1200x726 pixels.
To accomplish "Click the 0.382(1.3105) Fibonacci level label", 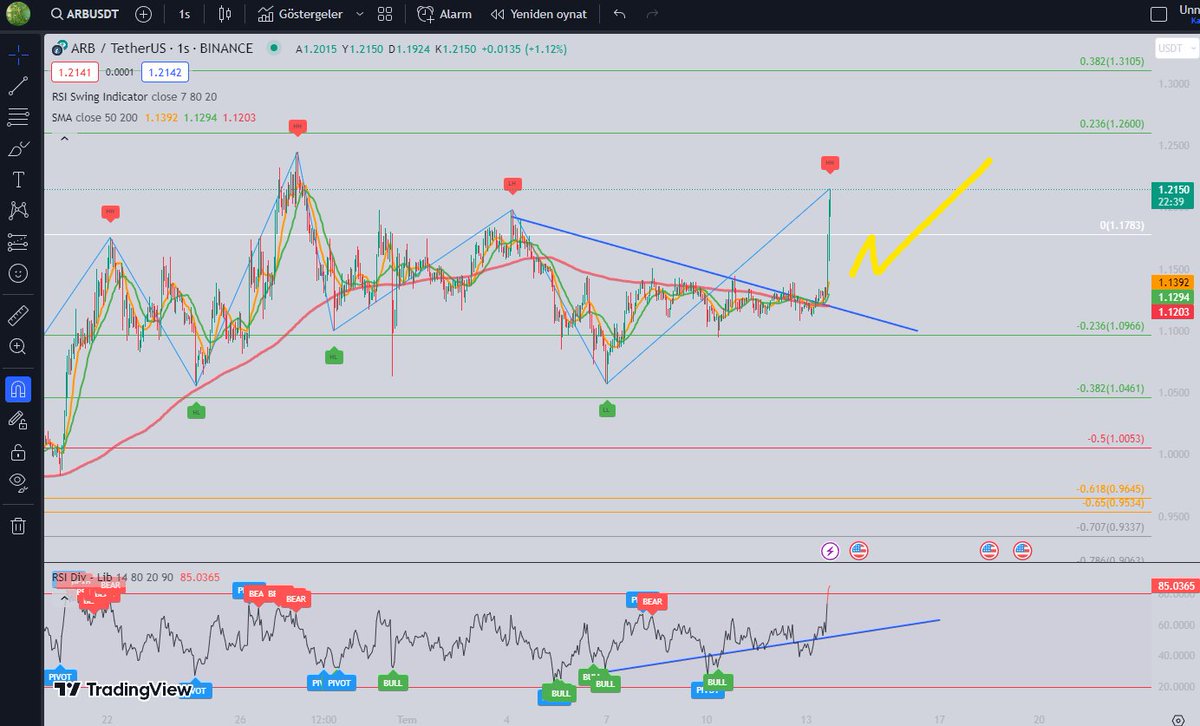I will coord(1112,61).
